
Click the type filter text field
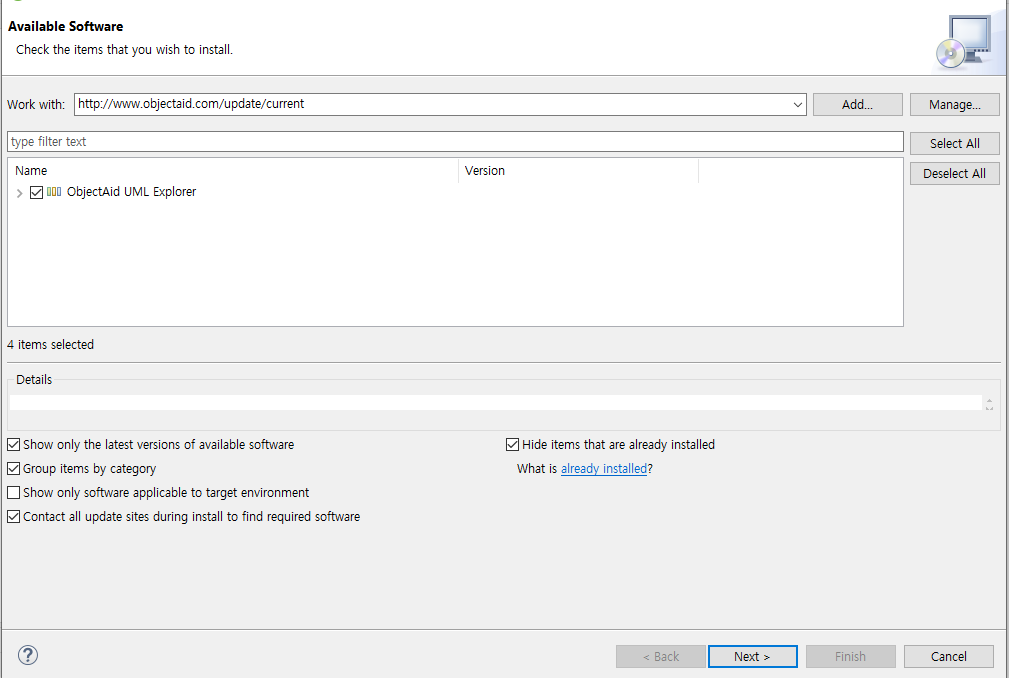point(455,142)
